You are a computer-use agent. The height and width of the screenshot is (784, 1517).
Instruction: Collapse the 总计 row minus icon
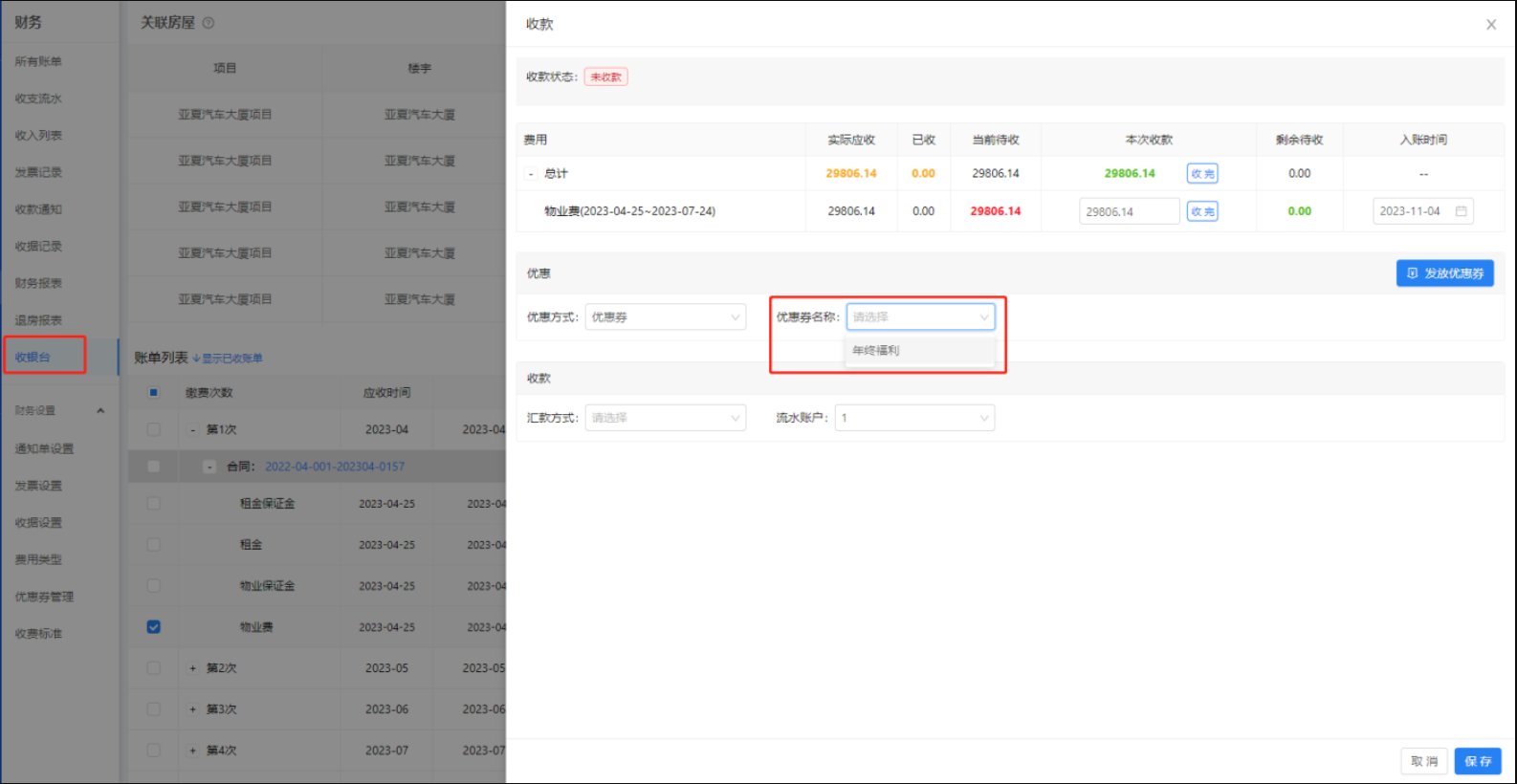tap(531, 174)
